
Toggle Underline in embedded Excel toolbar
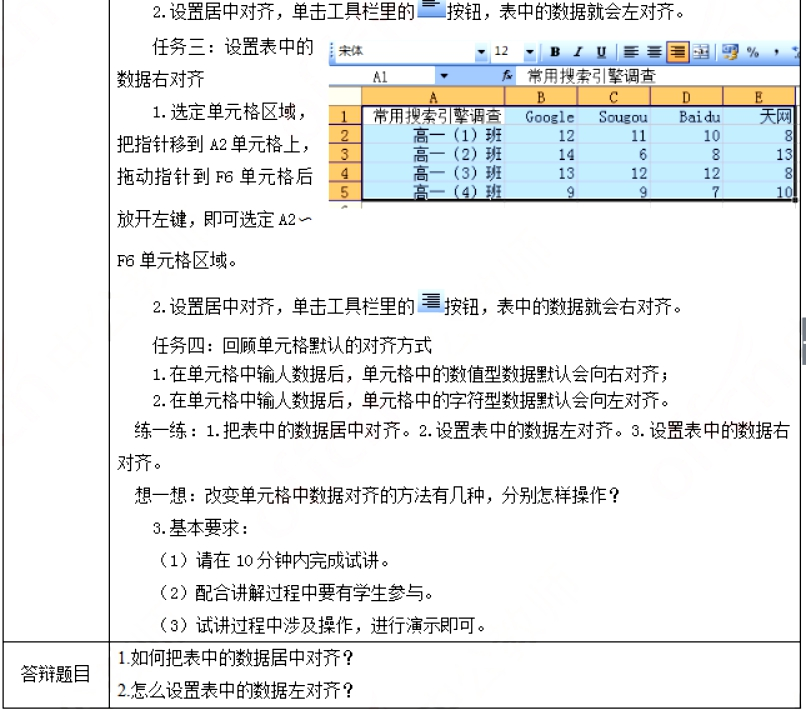pyautogui.click(x=601, y=51)
